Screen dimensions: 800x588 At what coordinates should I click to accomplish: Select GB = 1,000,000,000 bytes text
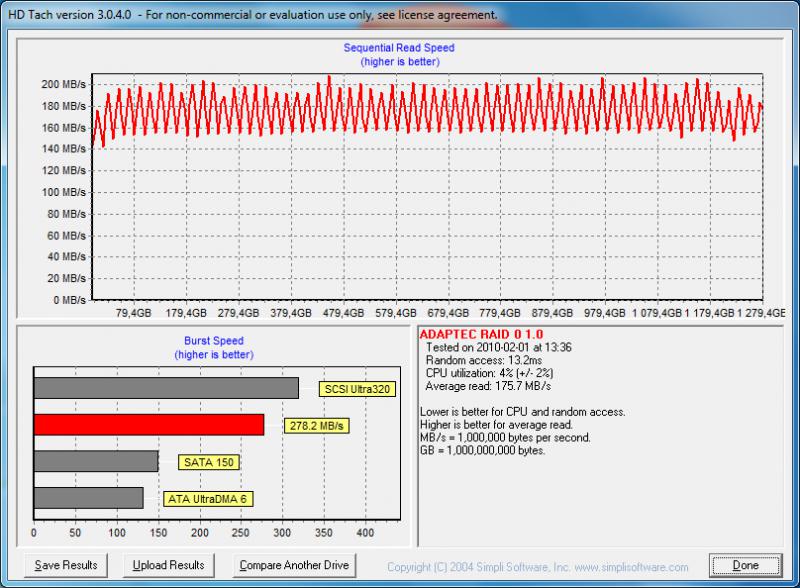482,450
